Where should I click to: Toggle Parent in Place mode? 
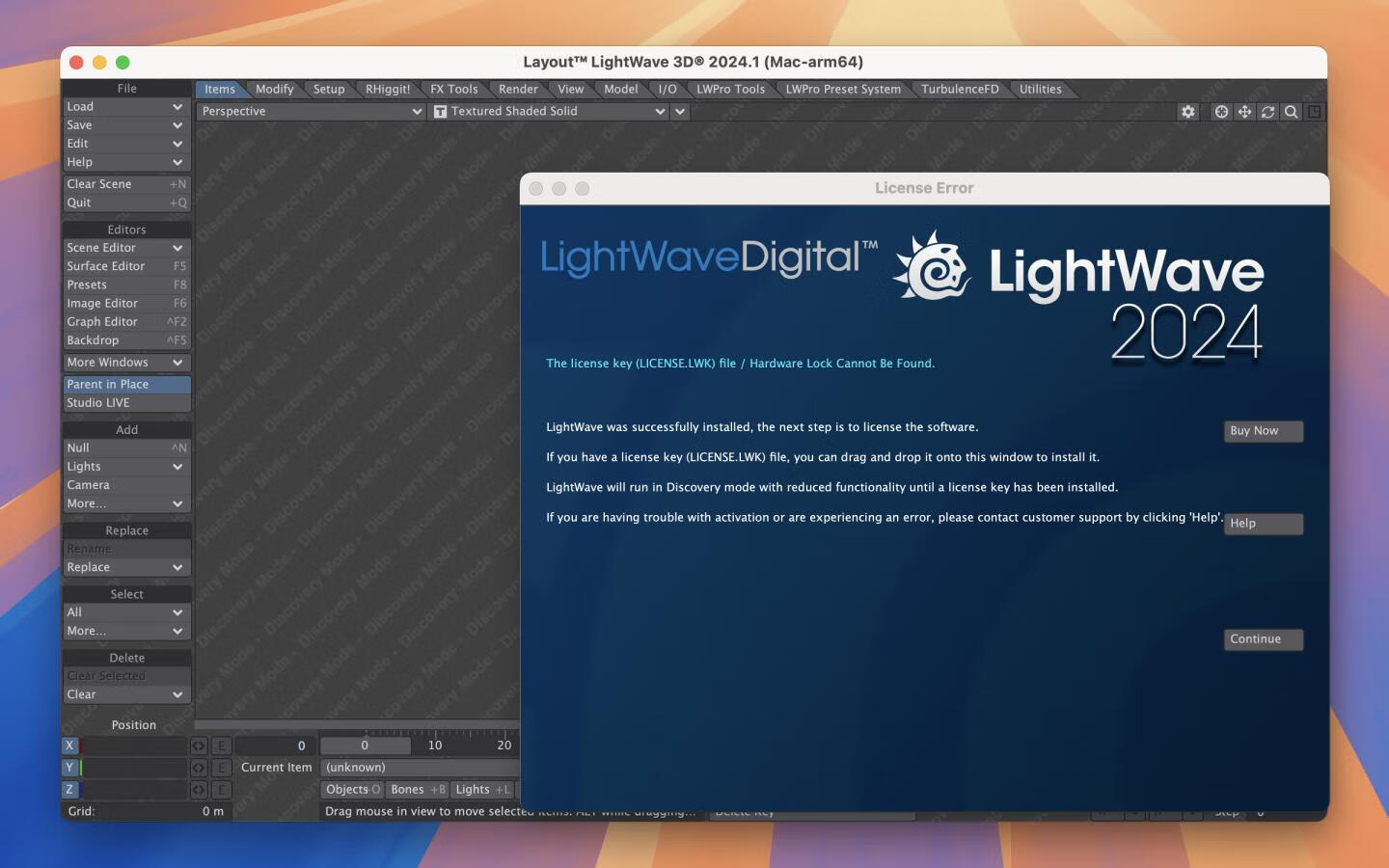[126, 384]
